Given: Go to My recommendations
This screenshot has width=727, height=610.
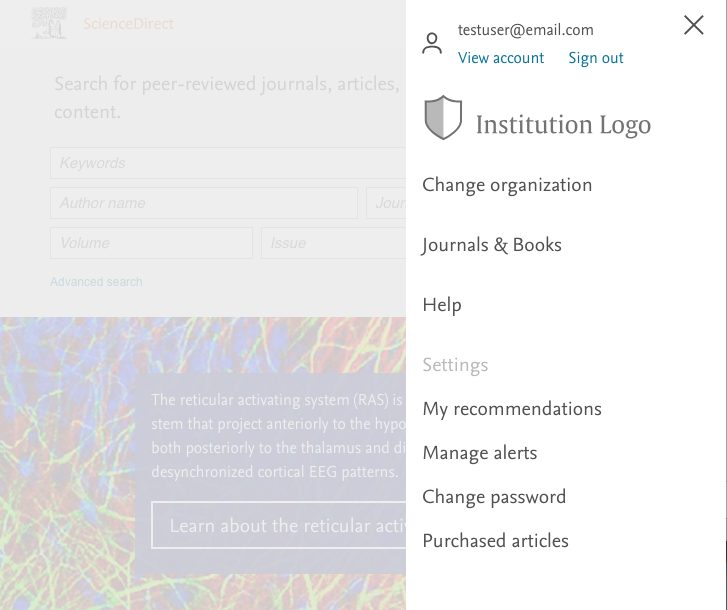Looking at the screenshot, I should coord(512,409).
